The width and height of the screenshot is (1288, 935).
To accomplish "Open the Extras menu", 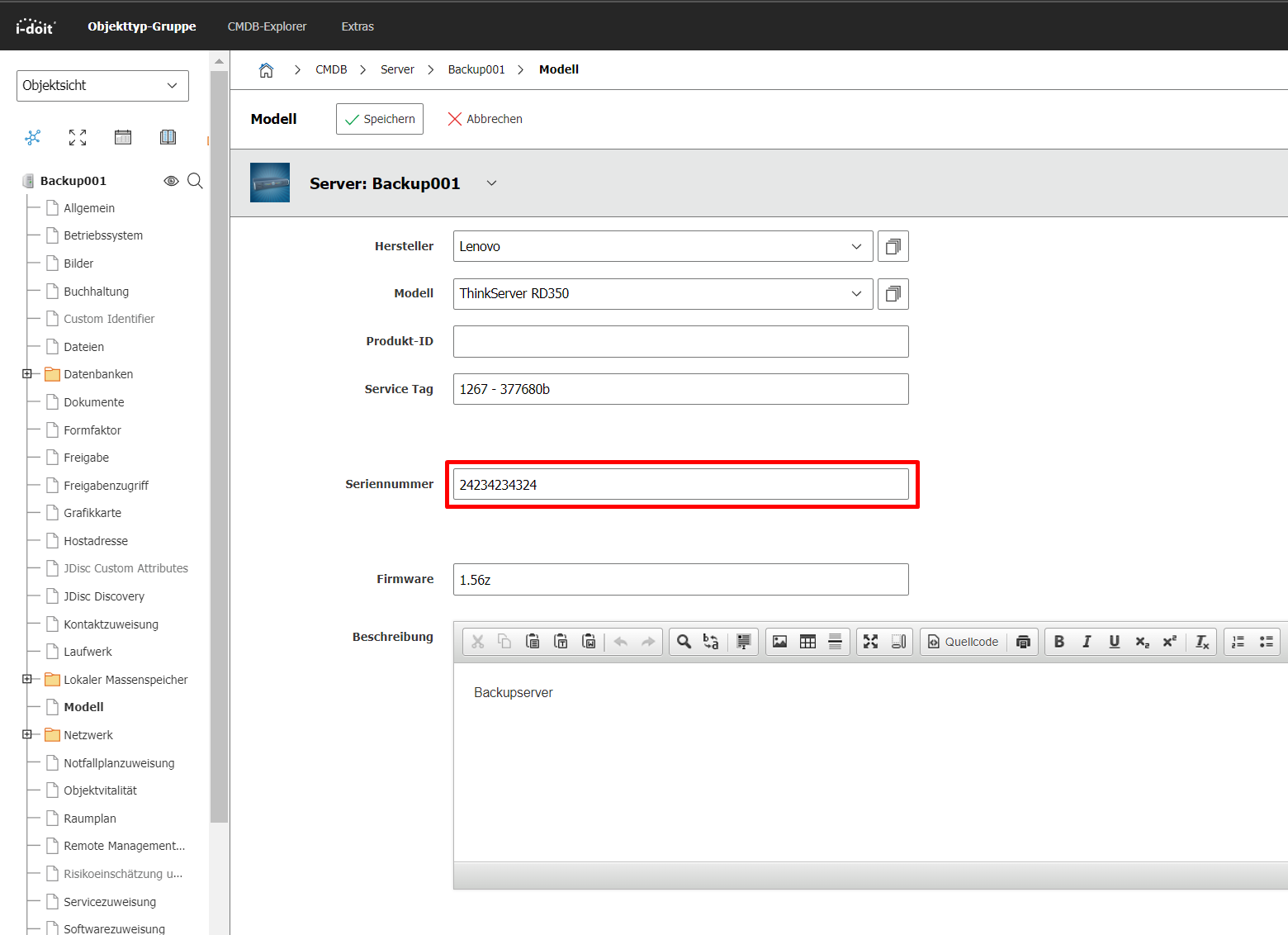I will (358, 26).
